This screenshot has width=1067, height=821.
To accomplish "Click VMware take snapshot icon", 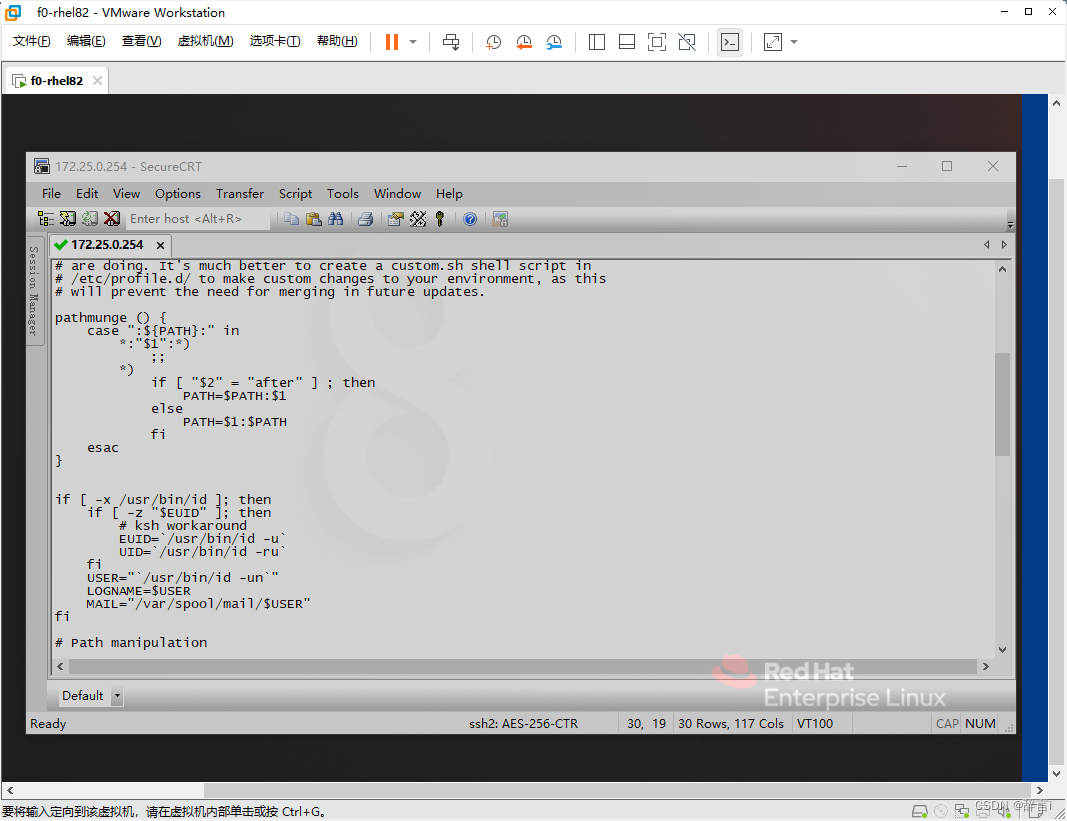I will click(493, 42).
